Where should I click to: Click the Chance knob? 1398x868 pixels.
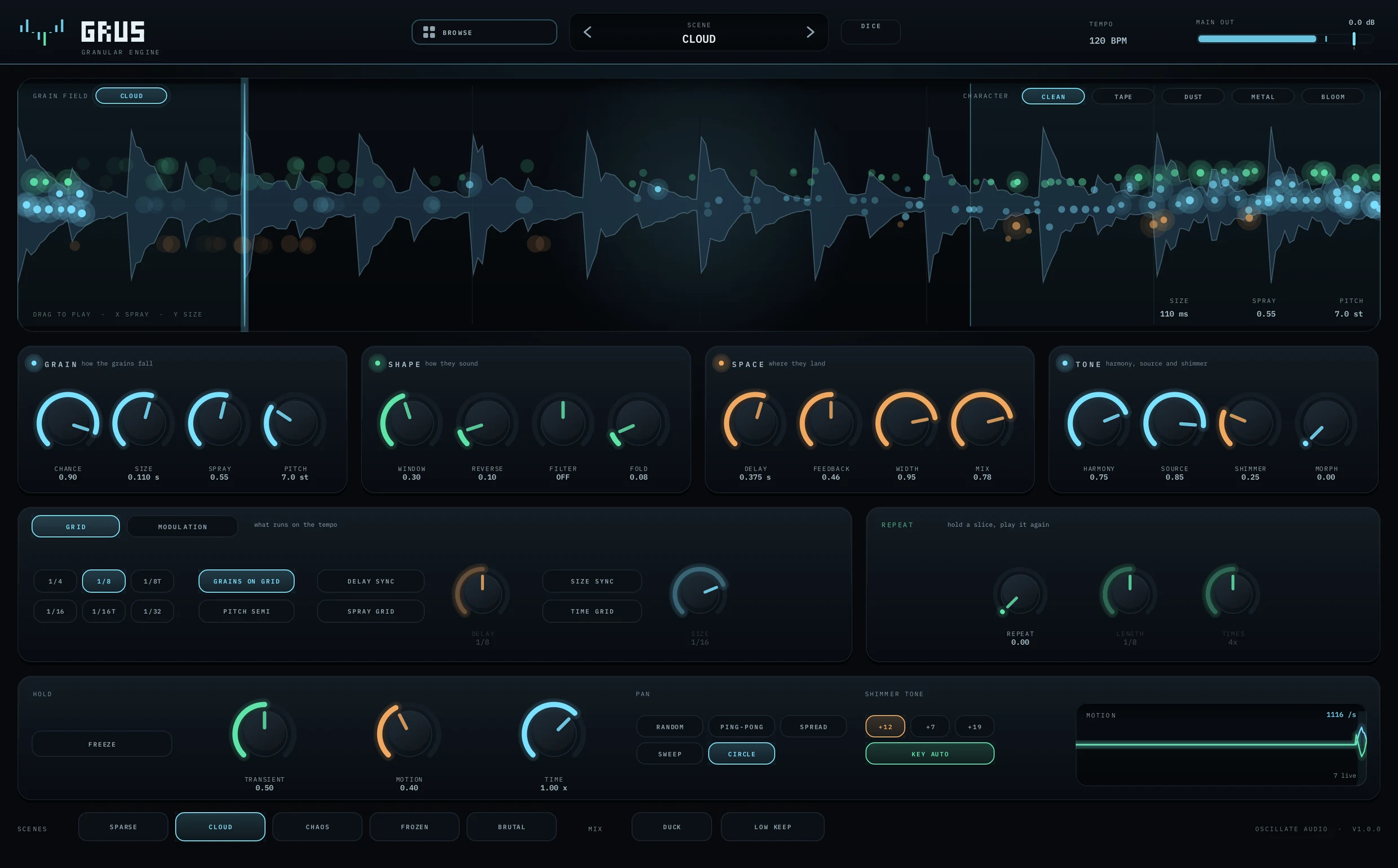tap(68, 423)
